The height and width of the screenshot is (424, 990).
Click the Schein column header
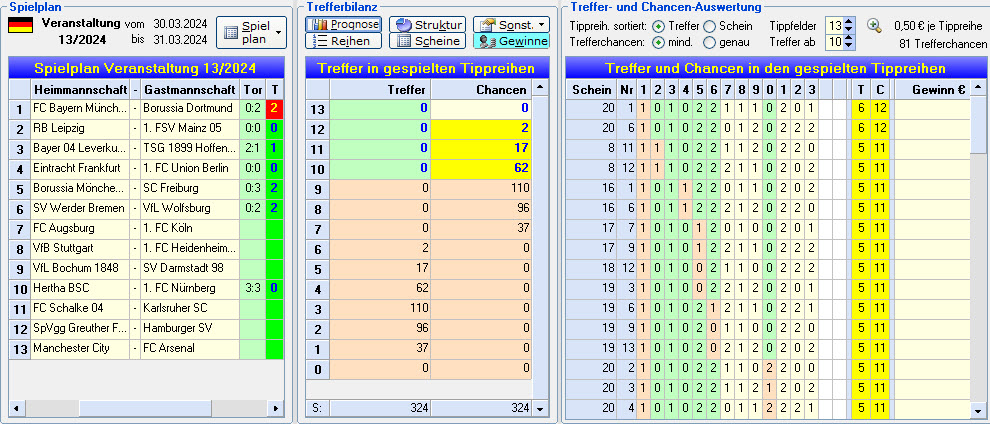pyautogui.click(x=591, y=89)
